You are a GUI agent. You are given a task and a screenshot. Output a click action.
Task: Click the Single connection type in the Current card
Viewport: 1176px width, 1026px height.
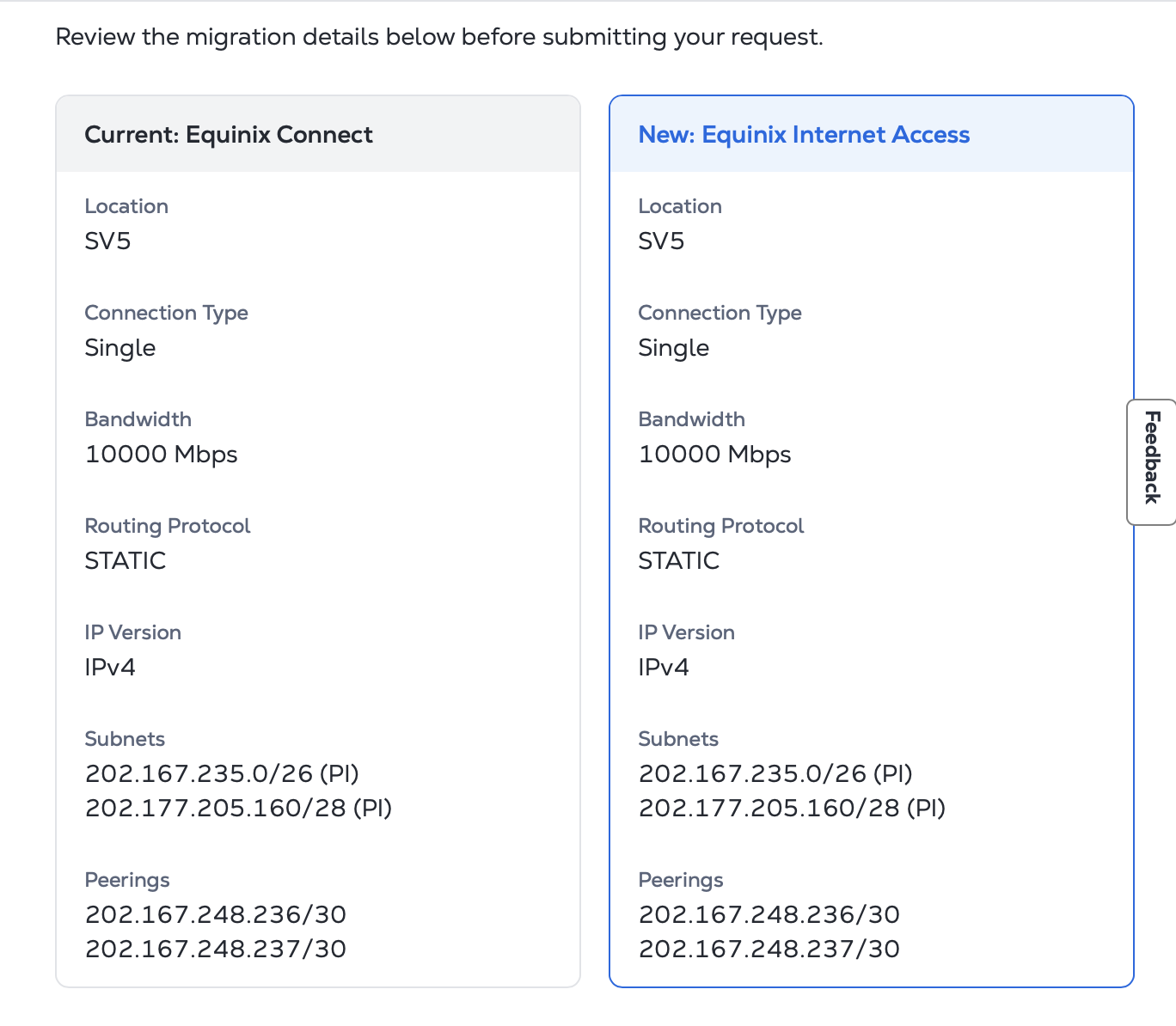click(x=120, y=348)
